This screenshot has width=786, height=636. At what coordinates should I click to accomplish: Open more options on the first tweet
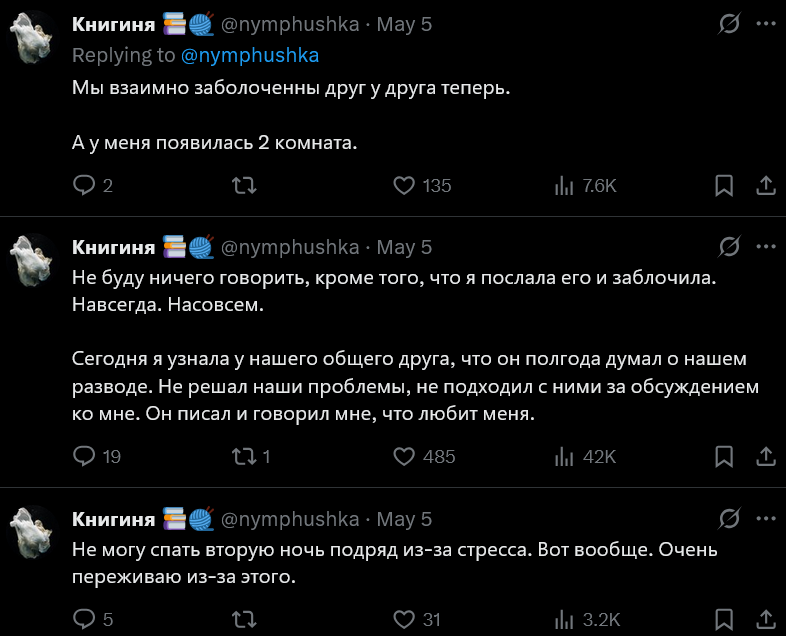click(x=766, y=24)
